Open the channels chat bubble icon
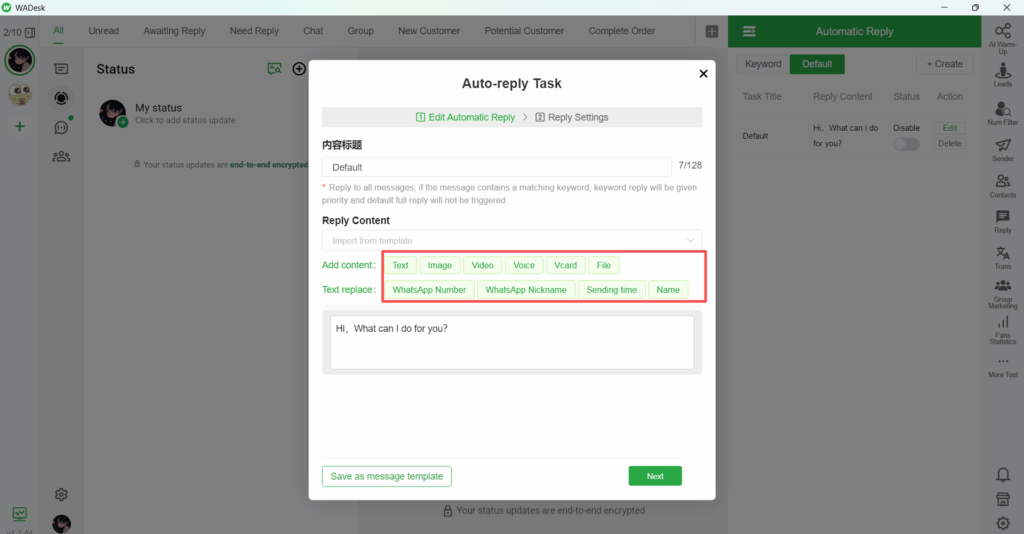Image resolution: width=1024 pixels, height=534 pixels. tap(61, 127)
